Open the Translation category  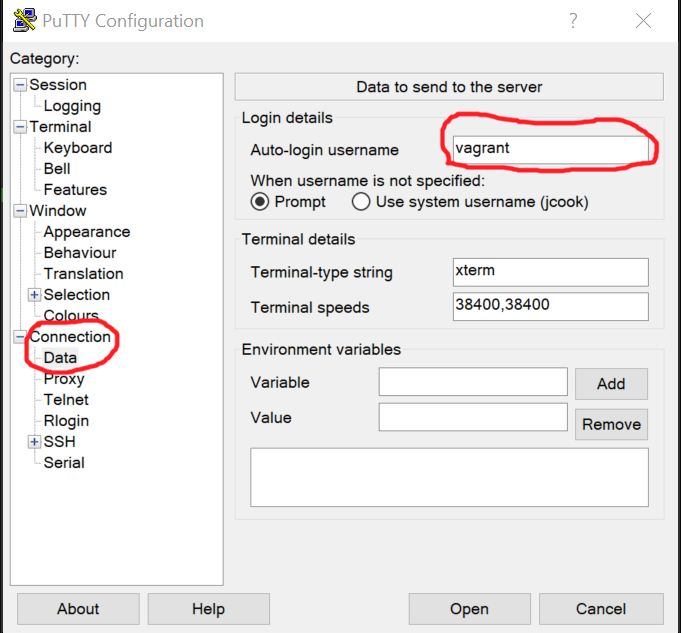(x=83, y=274)
